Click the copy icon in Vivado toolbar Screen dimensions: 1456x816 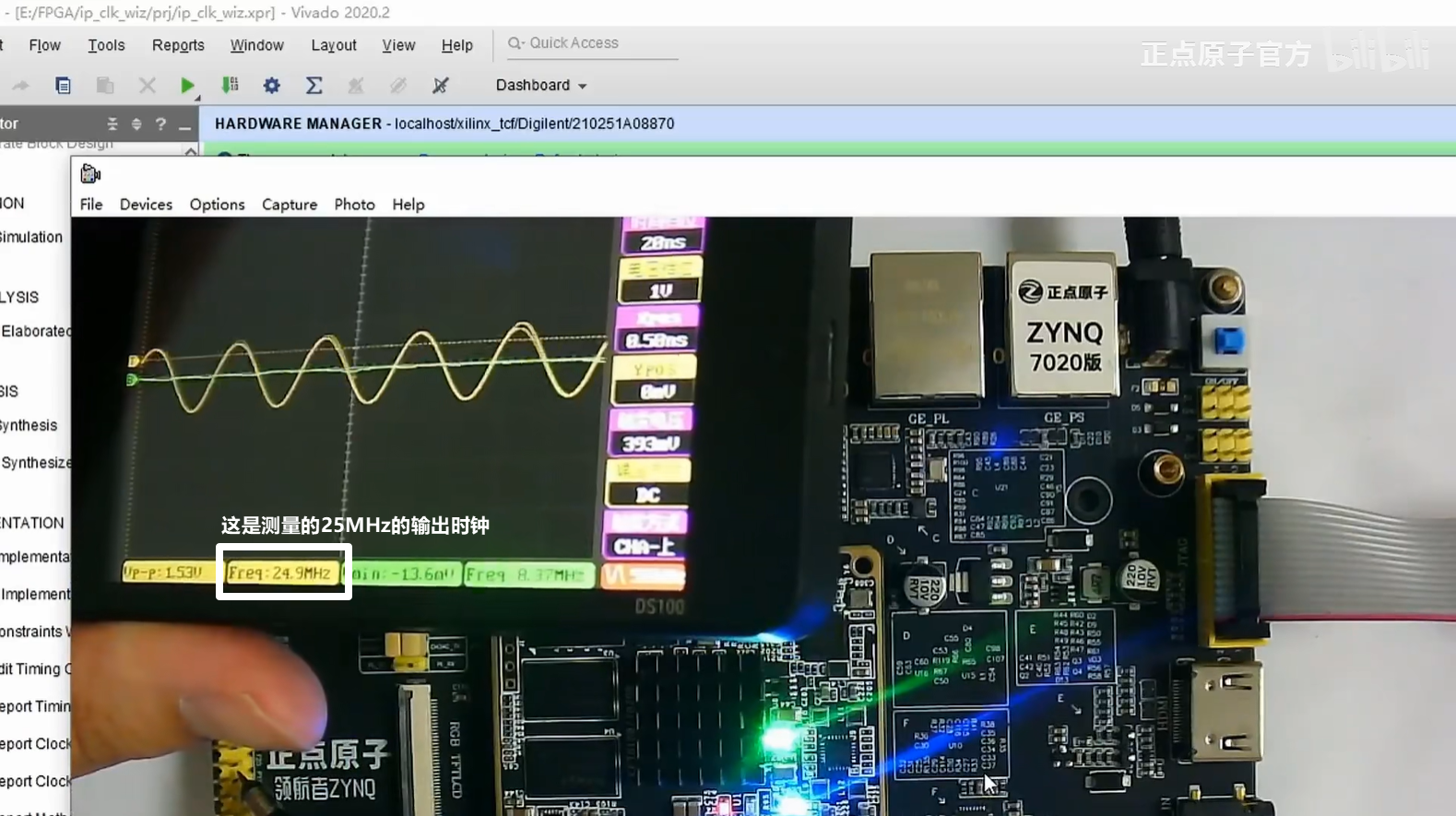point(63,86)
